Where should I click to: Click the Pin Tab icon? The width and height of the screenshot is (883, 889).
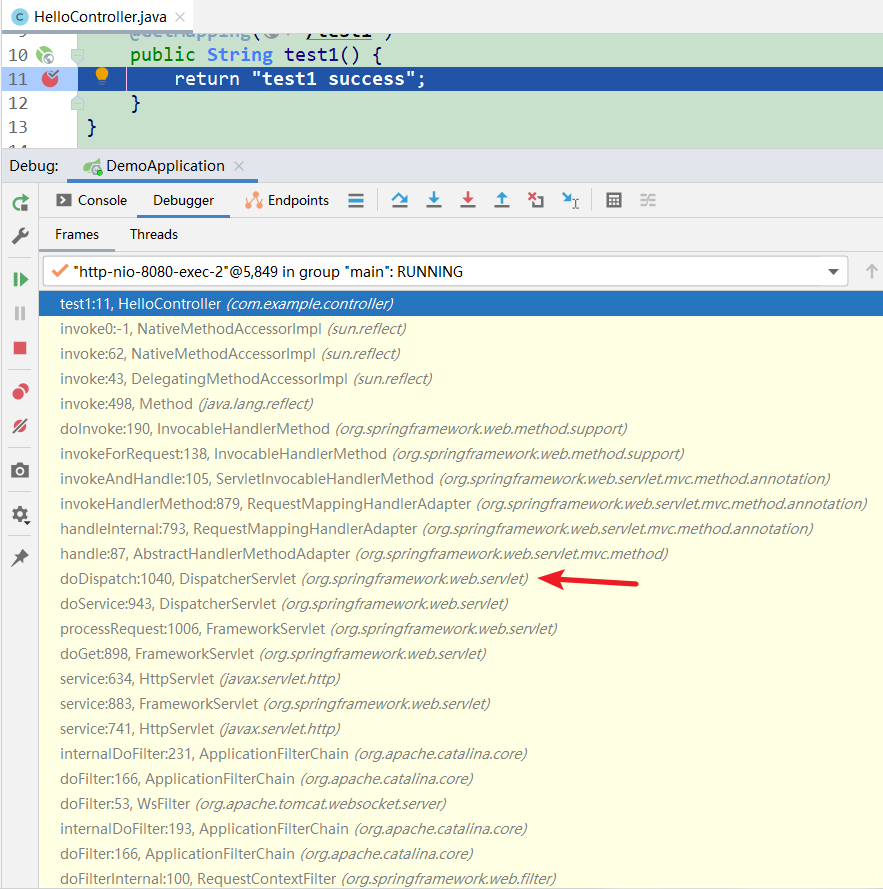(x=20, y=558)
